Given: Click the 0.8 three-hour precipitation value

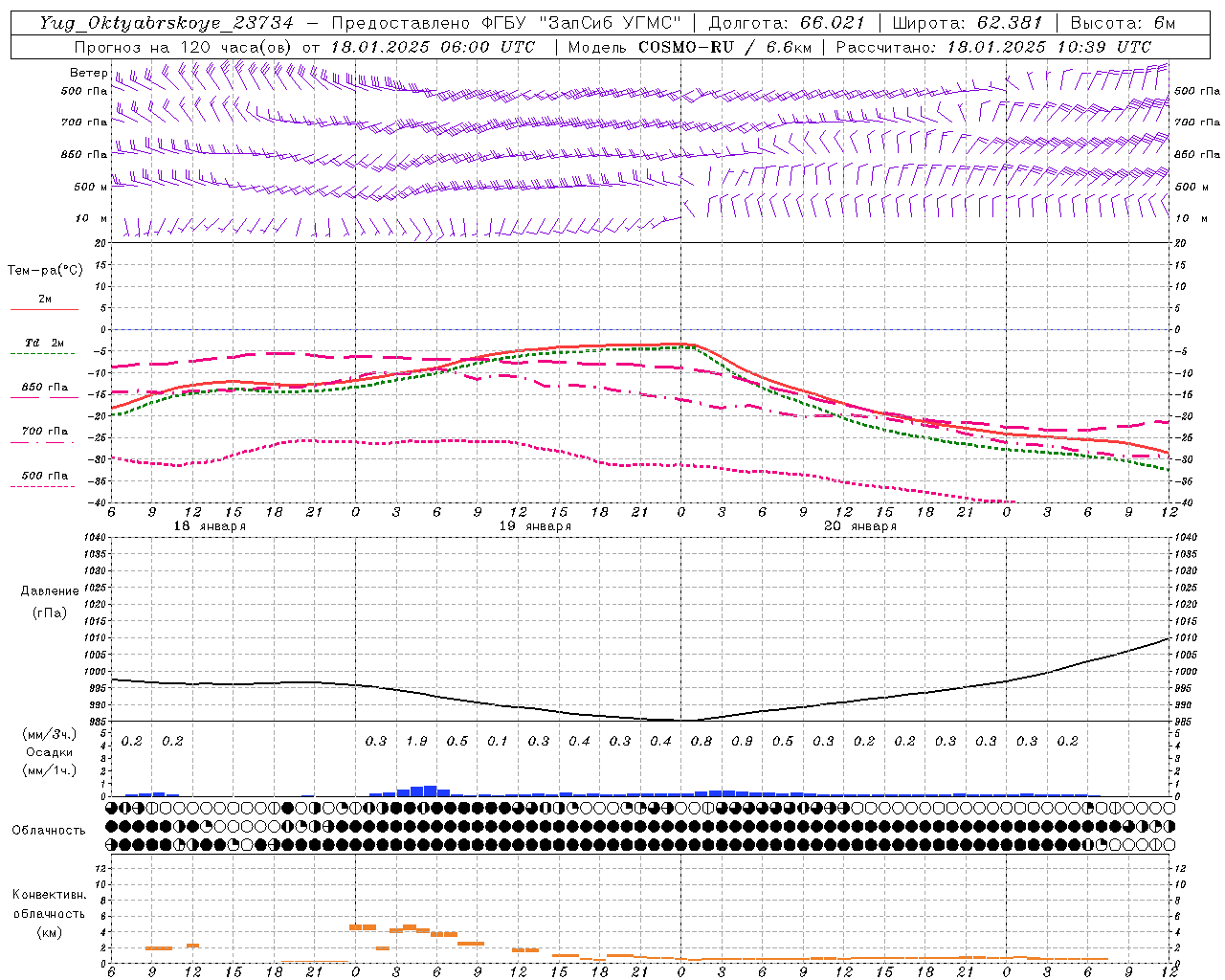Looking at the screenshot, I should click(702, 742).
